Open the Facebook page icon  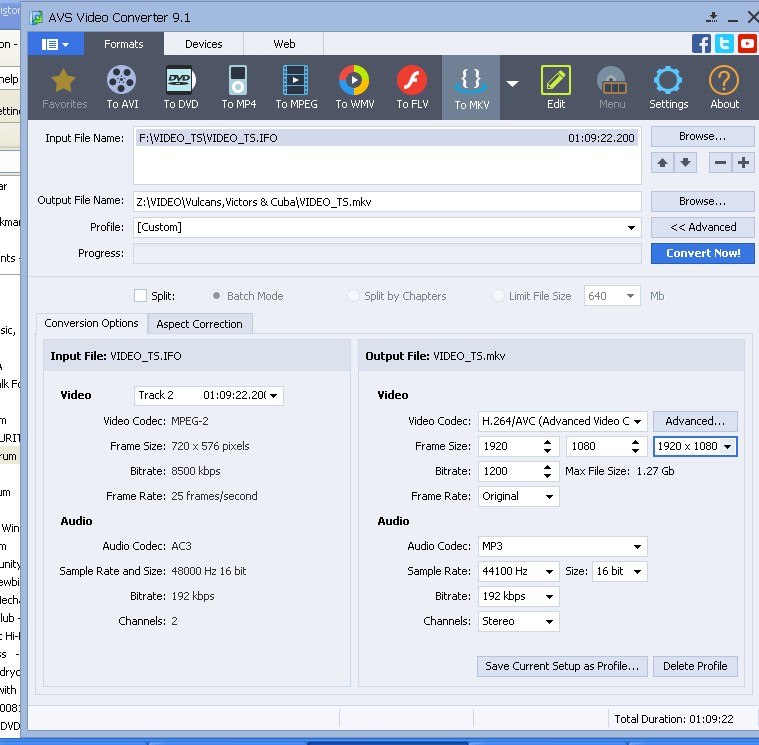701,44
